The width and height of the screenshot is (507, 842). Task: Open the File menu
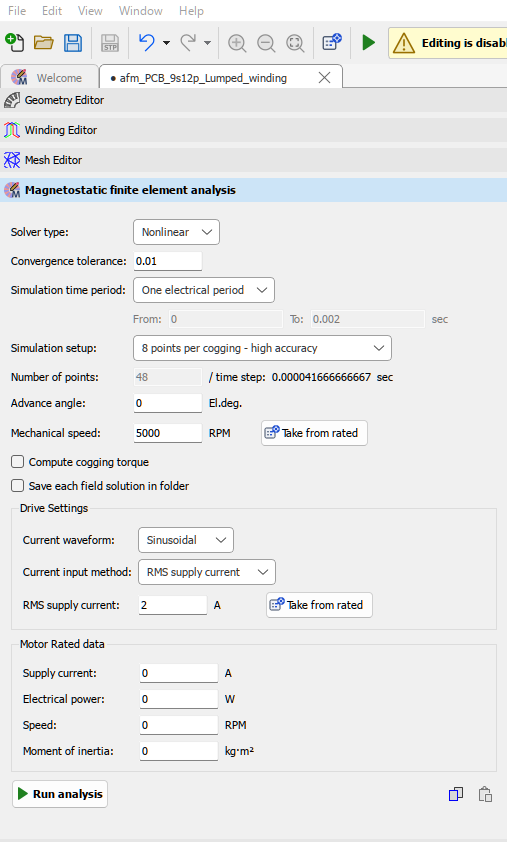tap(17, 11)
